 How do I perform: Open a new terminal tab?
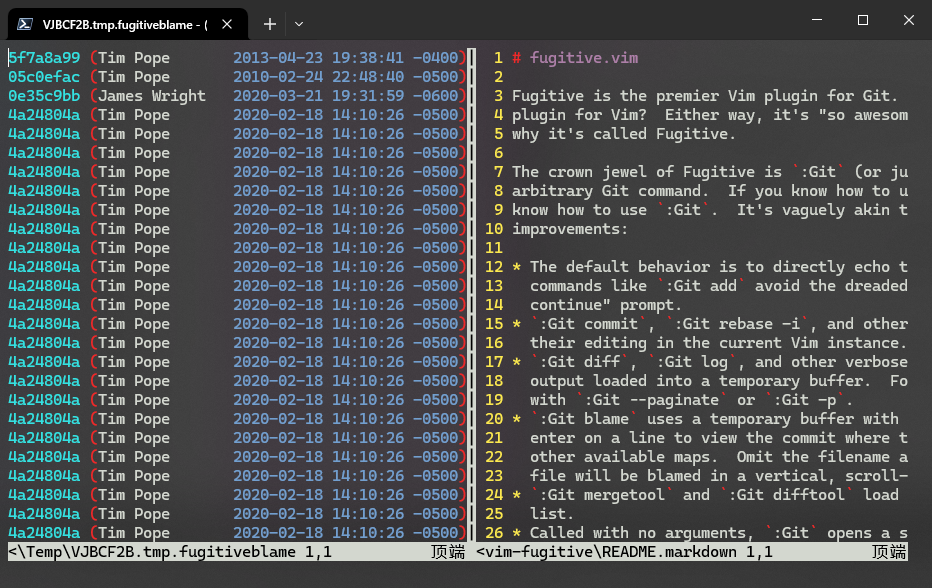coord(270,24)
